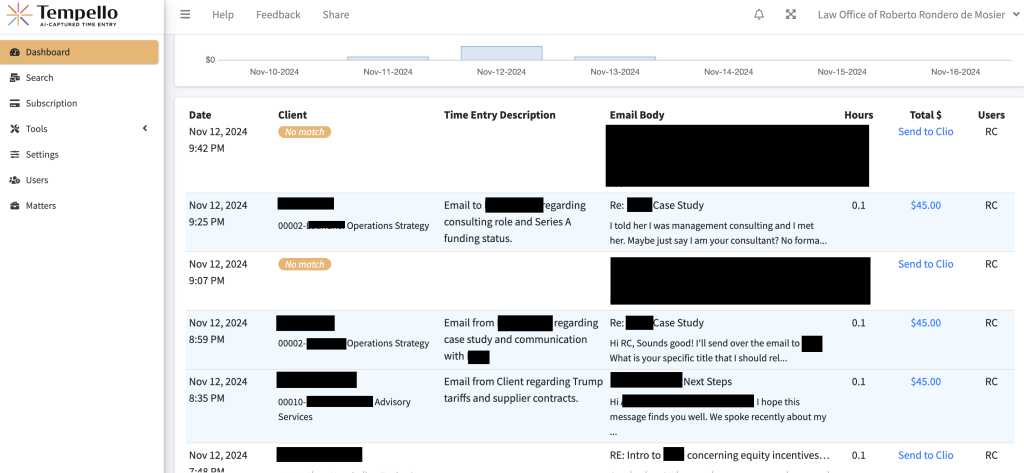Open the Help menu item
The image size is (1024, 473).
(223, 15)
